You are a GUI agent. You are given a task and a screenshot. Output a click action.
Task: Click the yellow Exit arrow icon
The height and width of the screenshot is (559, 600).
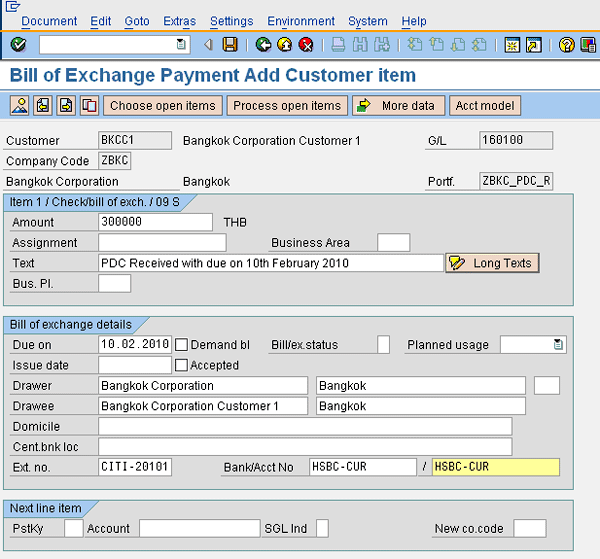(x=285, y=44)
